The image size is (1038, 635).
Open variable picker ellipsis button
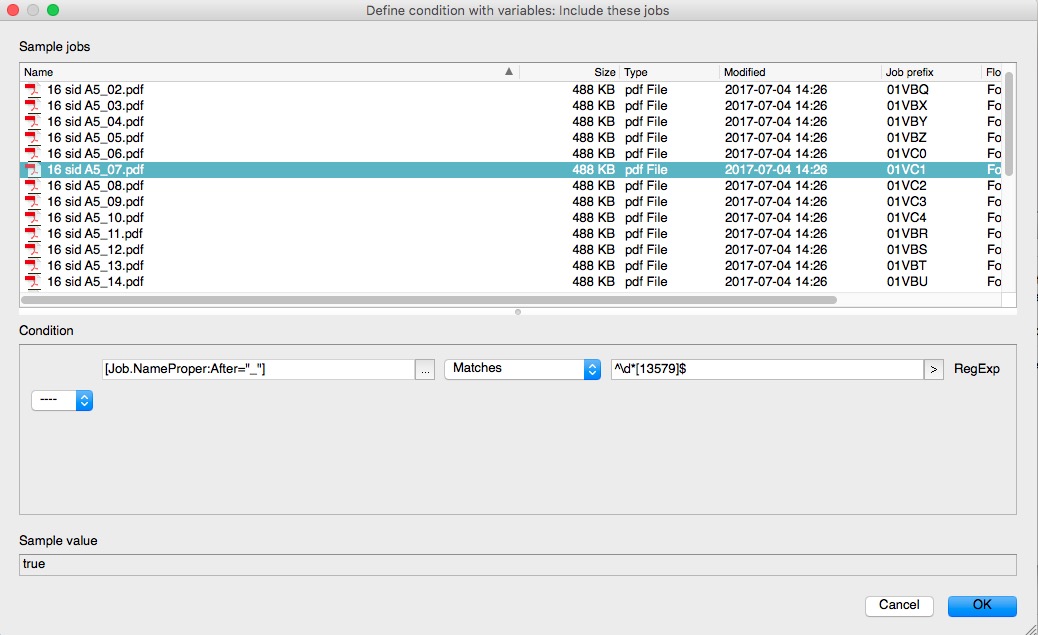[x=426, y=369]
